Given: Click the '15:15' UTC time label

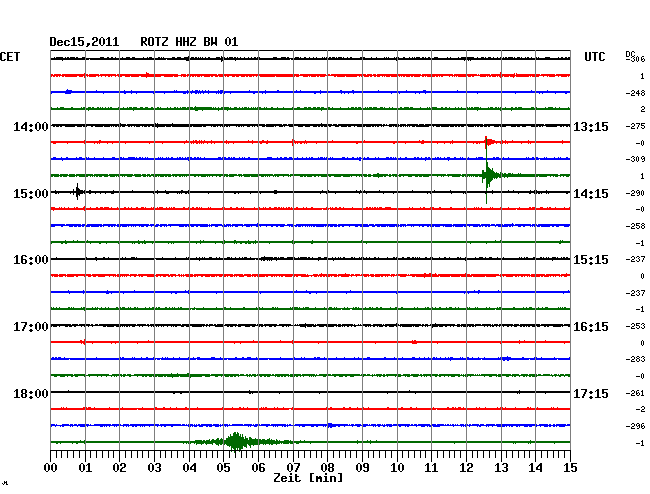Looking at the screenshot, I should (591, 260).
